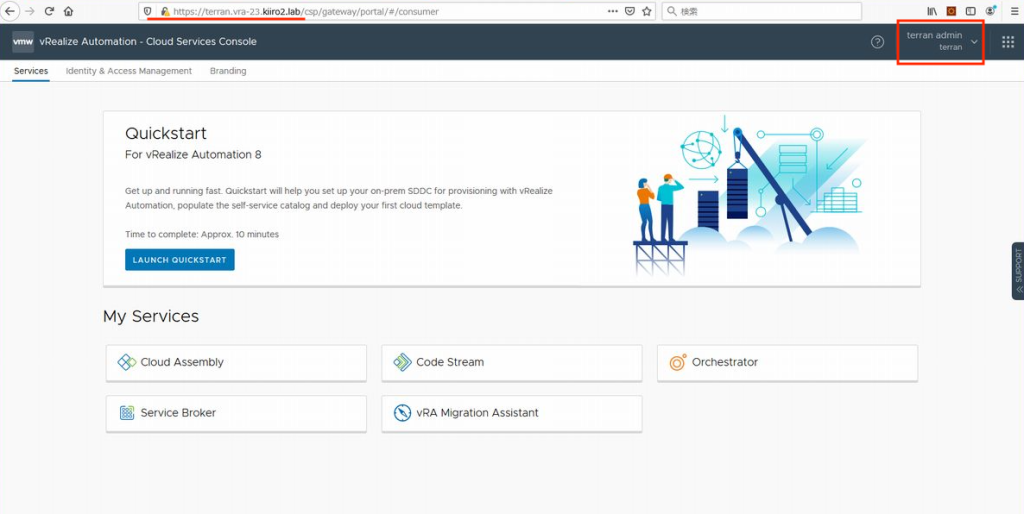
Task: Go to browser Home icon
Action: click(69, 11)
